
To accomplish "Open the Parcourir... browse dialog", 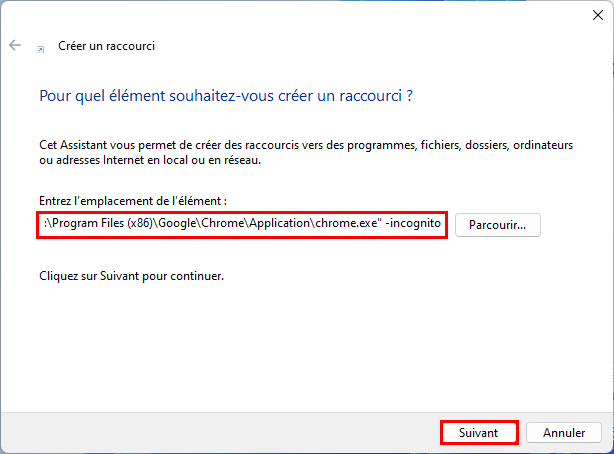I will point(498,225).
